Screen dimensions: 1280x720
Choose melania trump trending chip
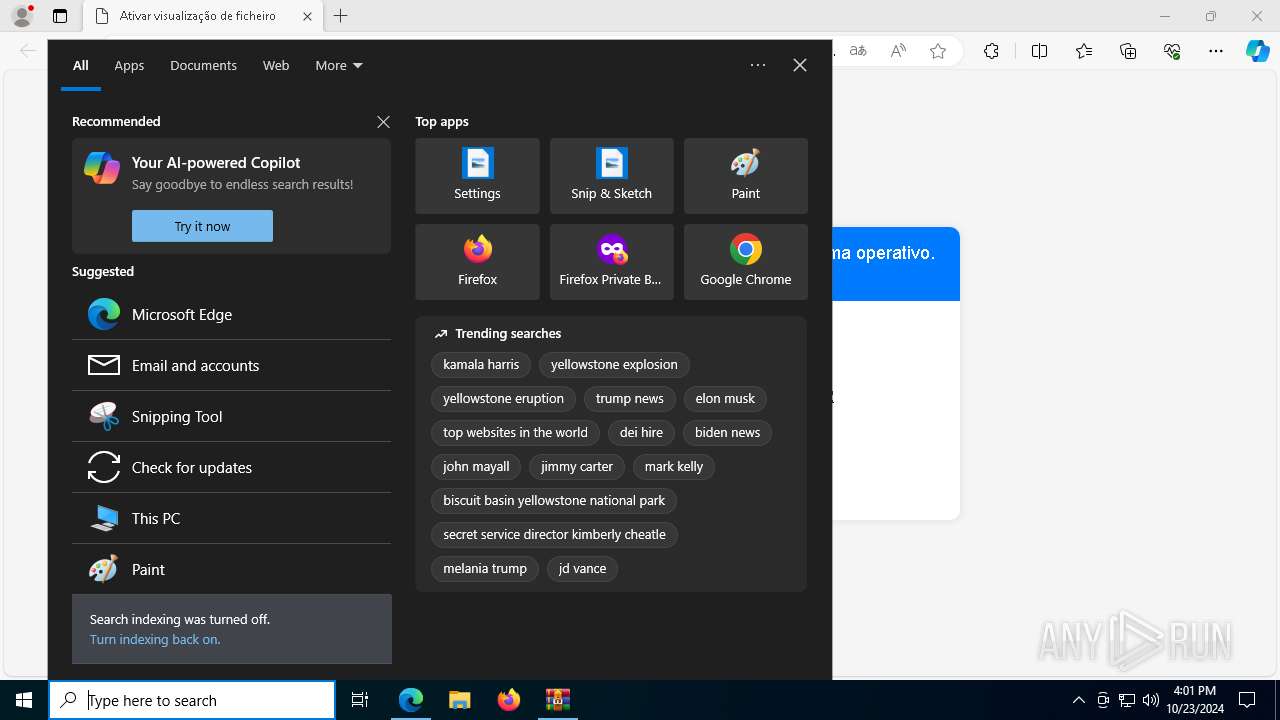coord(485,569)
